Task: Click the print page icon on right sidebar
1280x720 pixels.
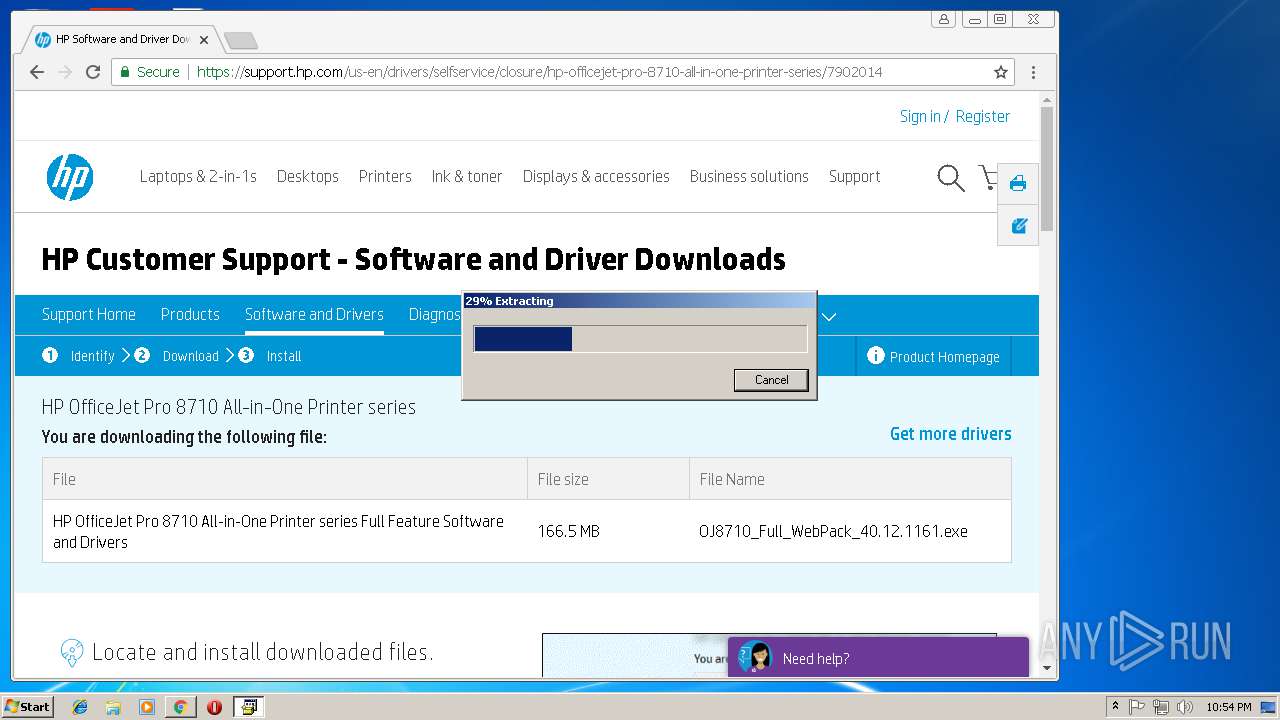Action: pos(1018,183)
